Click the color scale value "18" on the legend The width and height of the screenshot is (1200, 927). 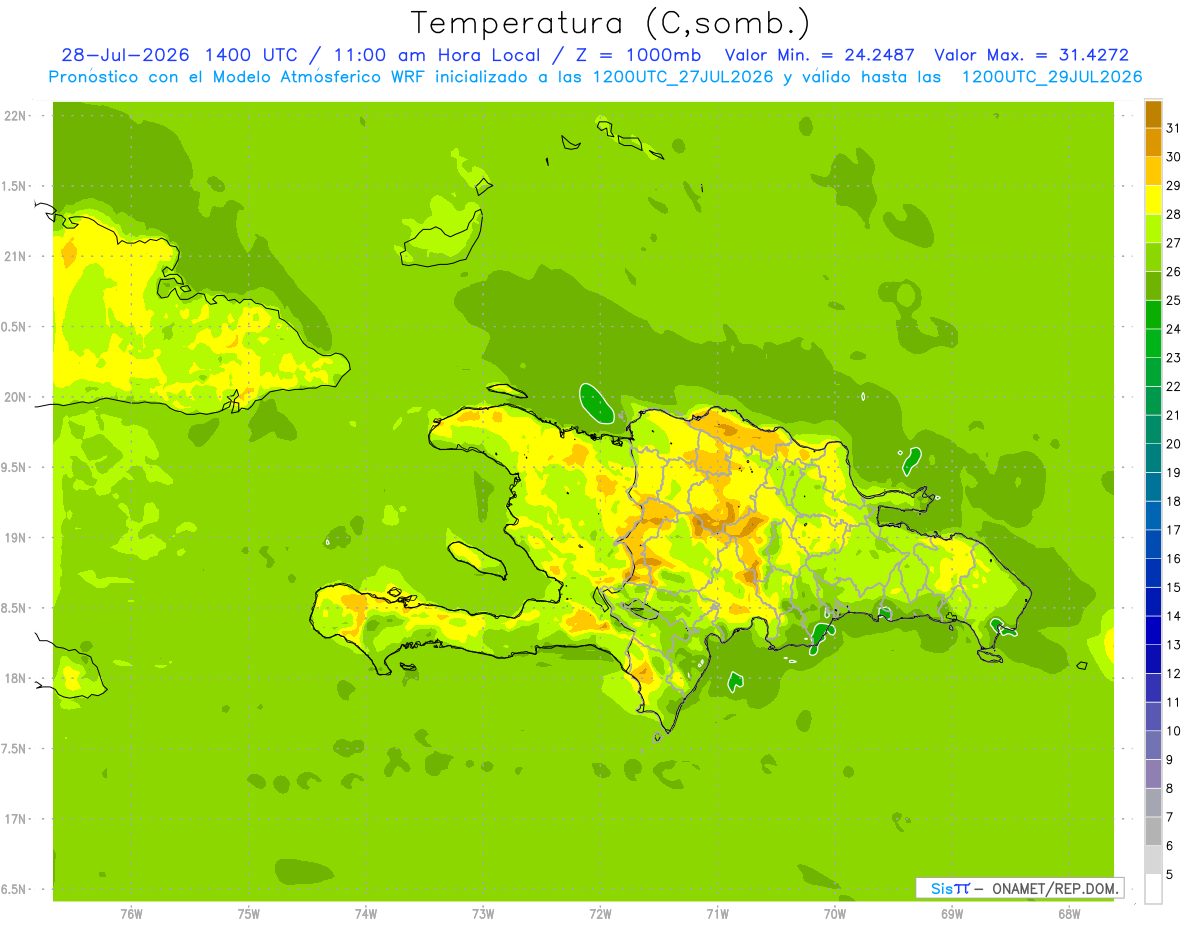(x=1174, y=501)
